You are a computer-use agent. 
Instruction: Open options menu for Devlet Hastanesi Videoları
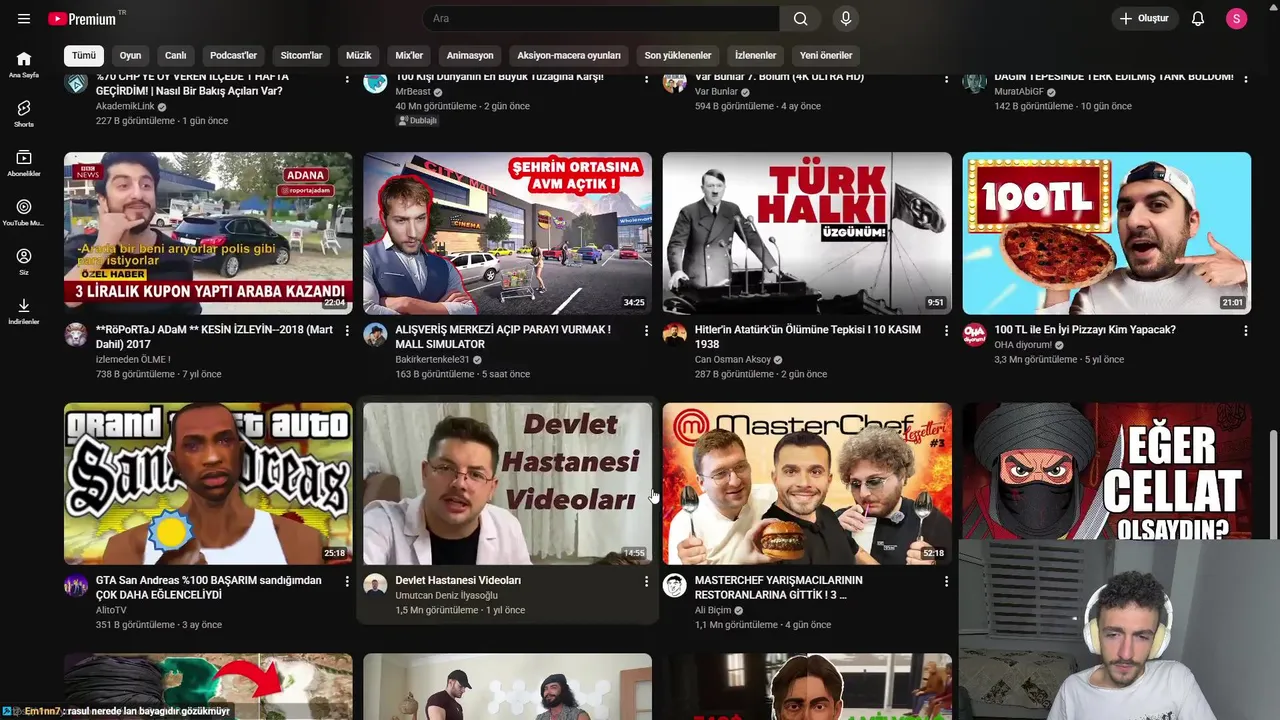coord(646,581)
